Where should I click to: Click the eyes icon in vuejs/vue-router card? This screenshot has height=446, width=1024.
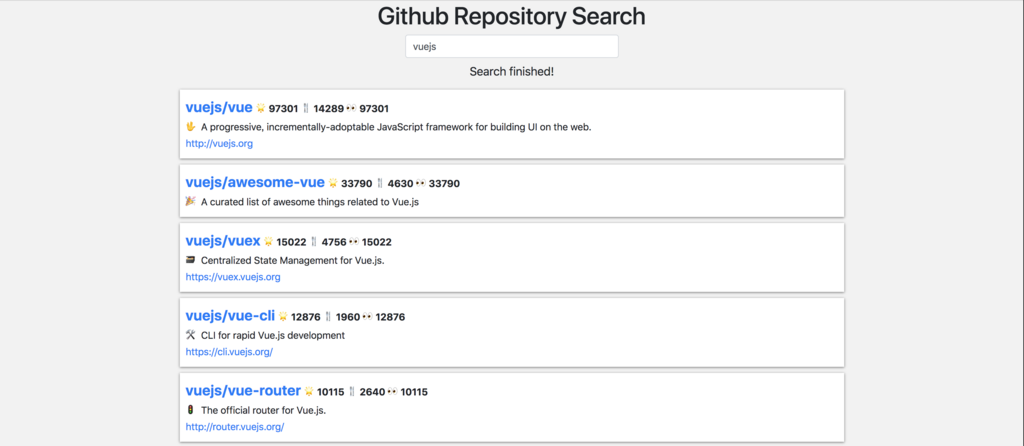pos(392,392)
